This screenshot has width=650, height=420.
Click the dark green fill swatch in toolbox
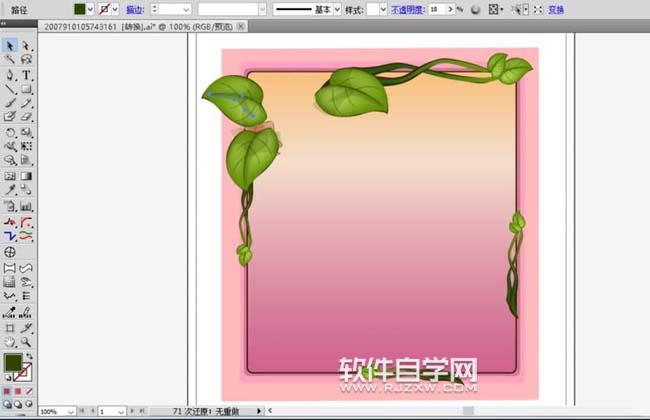[13, 362]
